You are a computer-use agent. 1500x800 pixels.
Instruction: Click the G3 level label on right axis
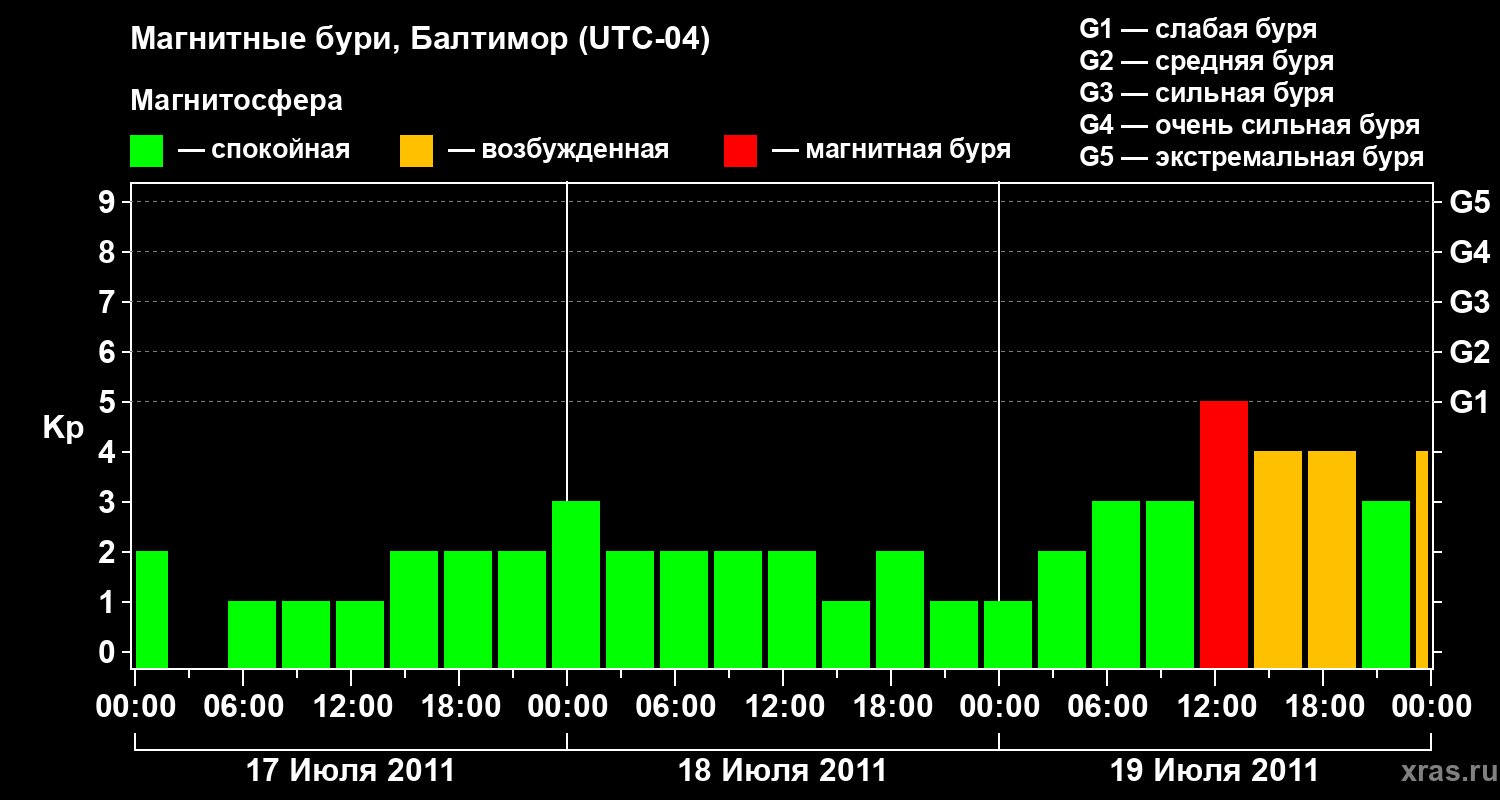pos(1469,303)
